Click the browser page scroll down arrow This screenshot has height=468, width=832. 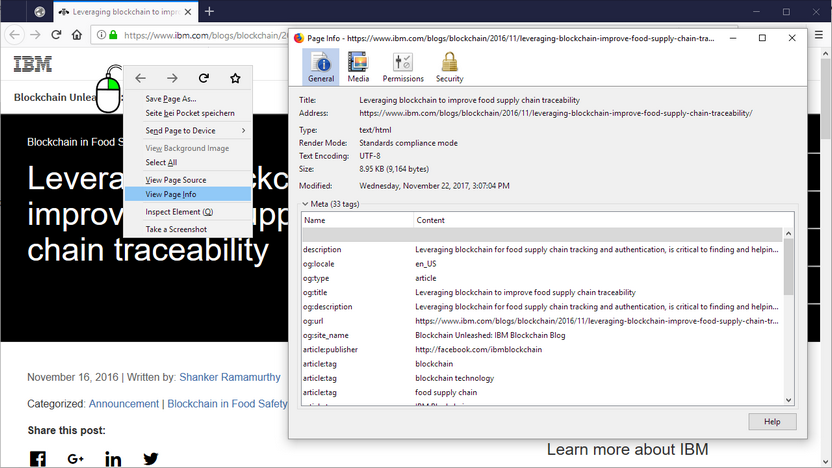point(826,462)
